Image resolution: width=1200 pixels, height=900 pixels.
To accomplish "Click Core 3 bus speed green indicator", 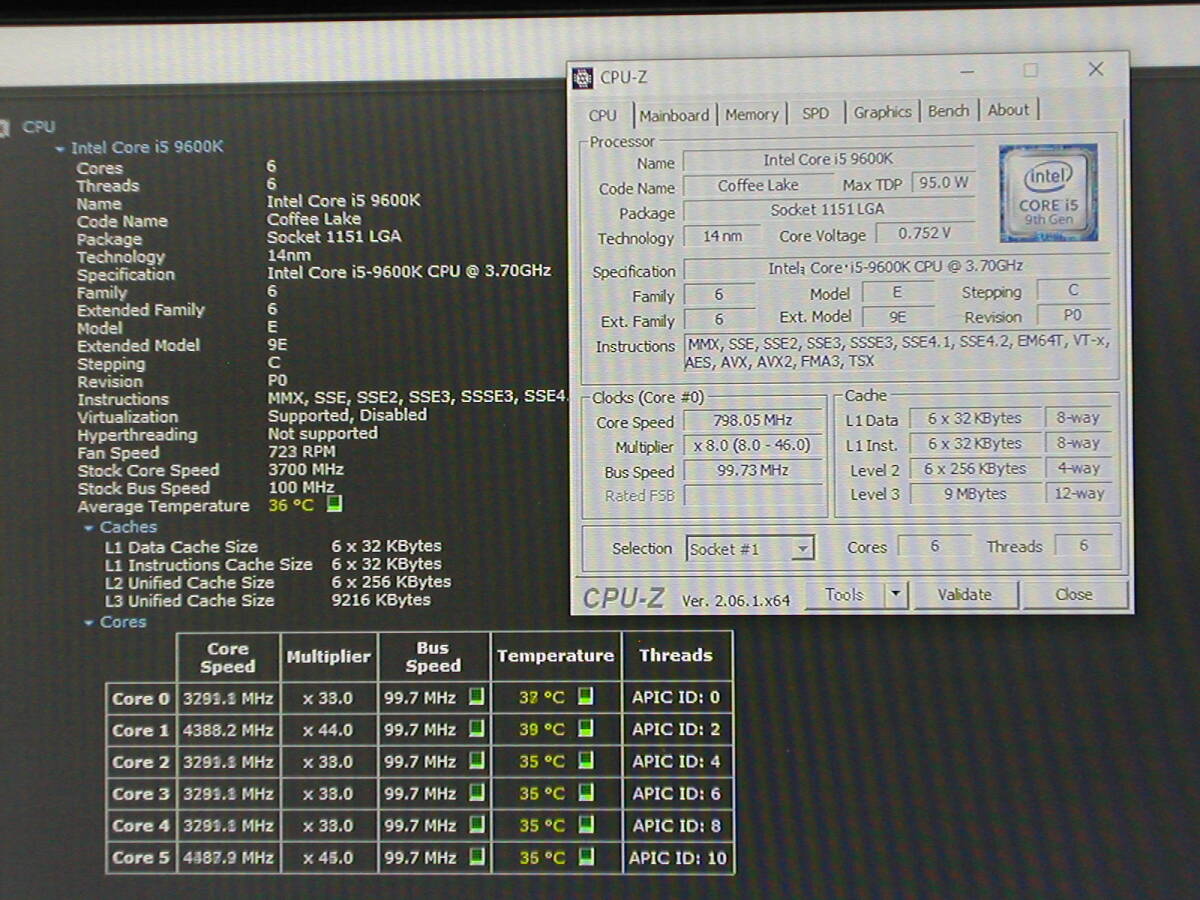I will click(477, 793).
